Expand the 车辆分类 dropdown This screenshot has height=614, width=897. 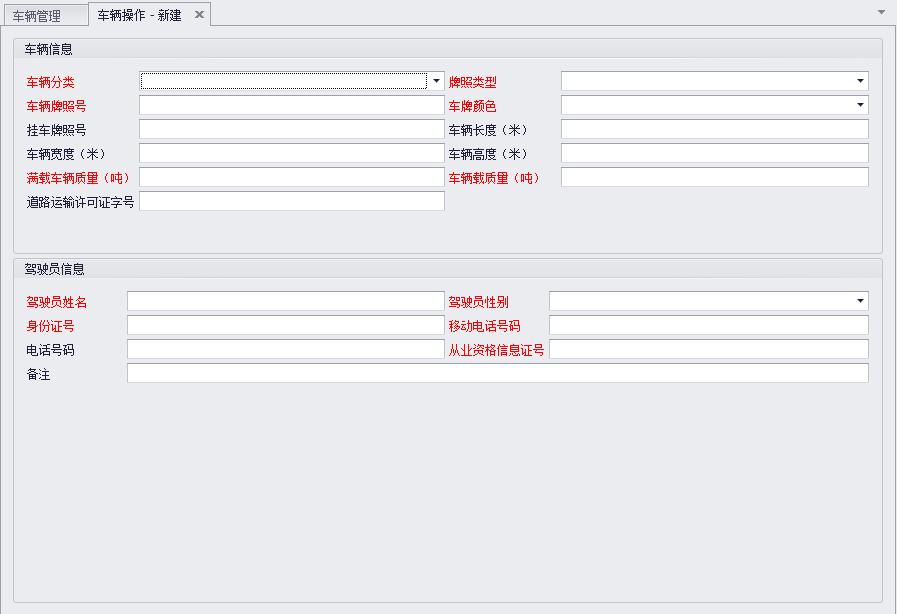point(436,81)
